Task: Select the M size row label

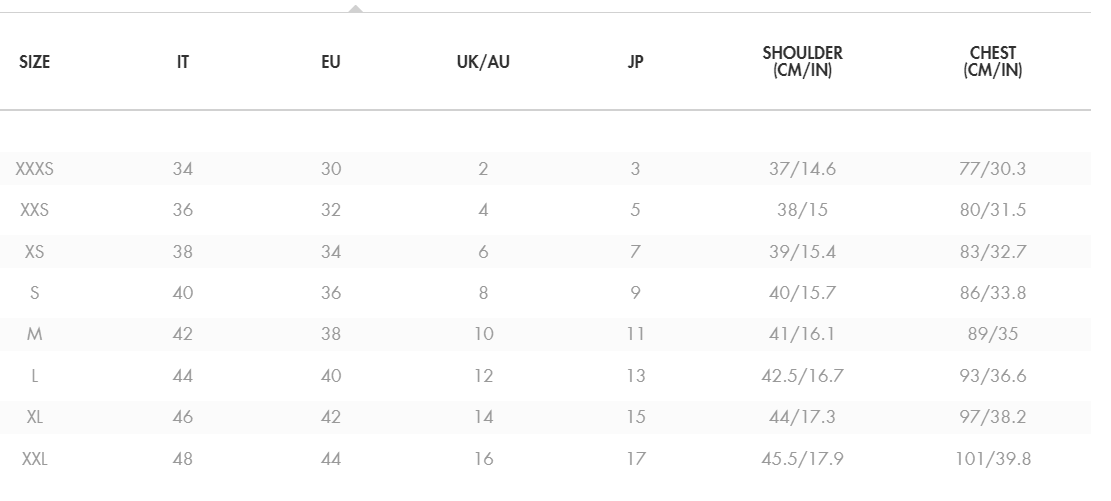Action: click(x=35, y=334)
